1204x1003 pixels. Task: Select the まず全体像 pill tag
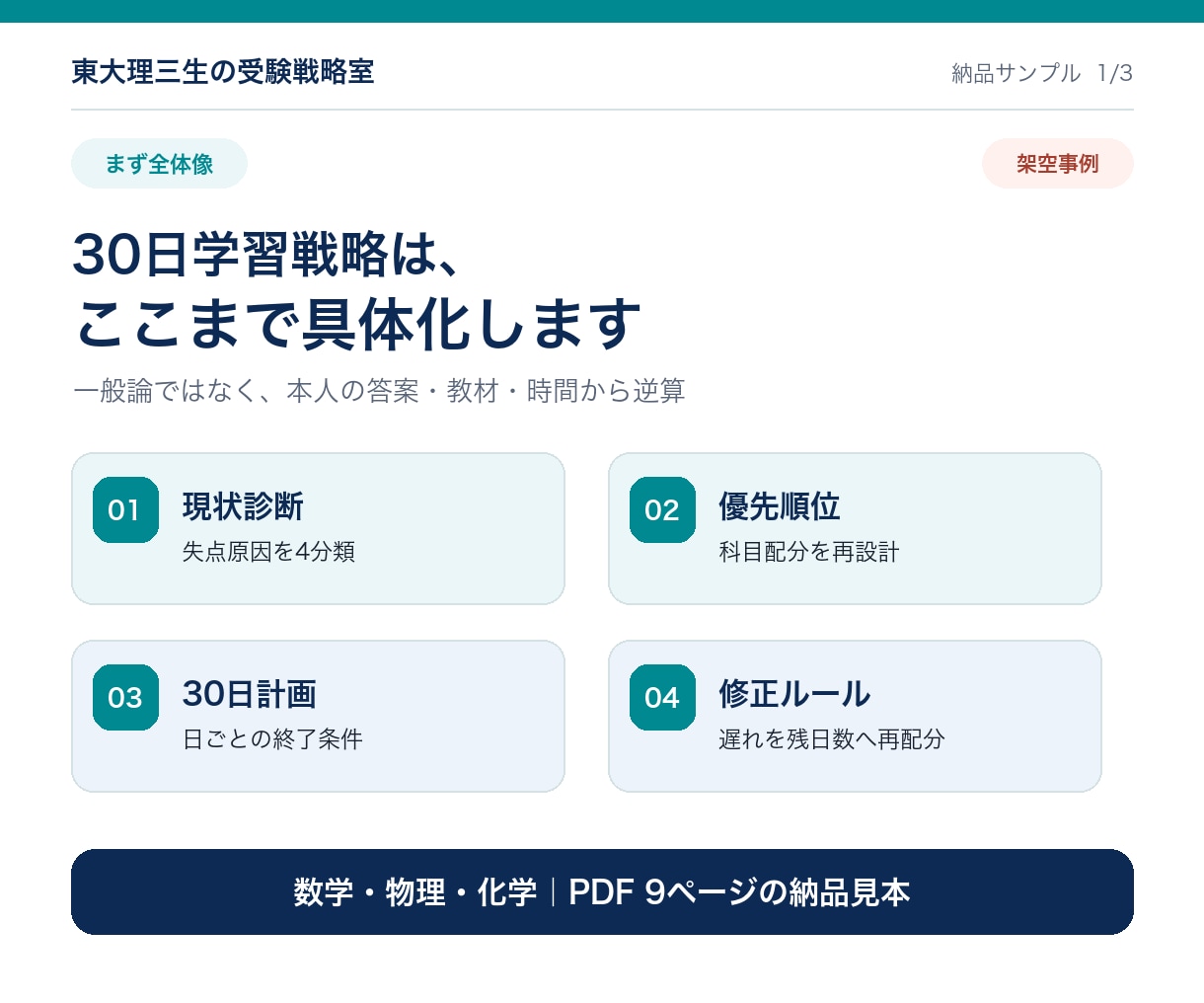(159, 164)
